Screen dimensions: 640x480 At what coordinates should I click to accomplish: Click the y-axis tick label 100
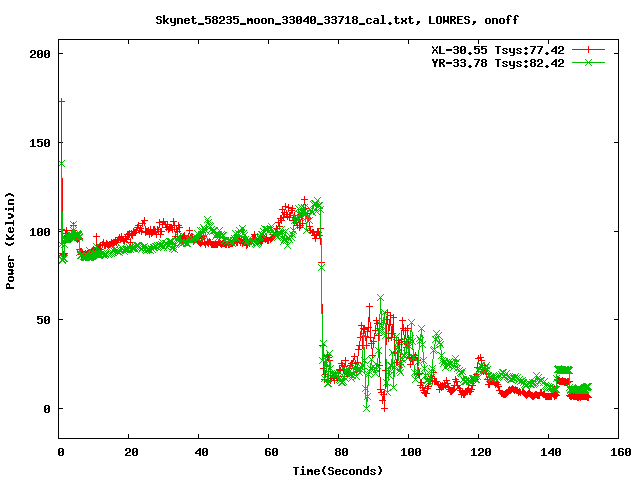[x=40, y=232]
